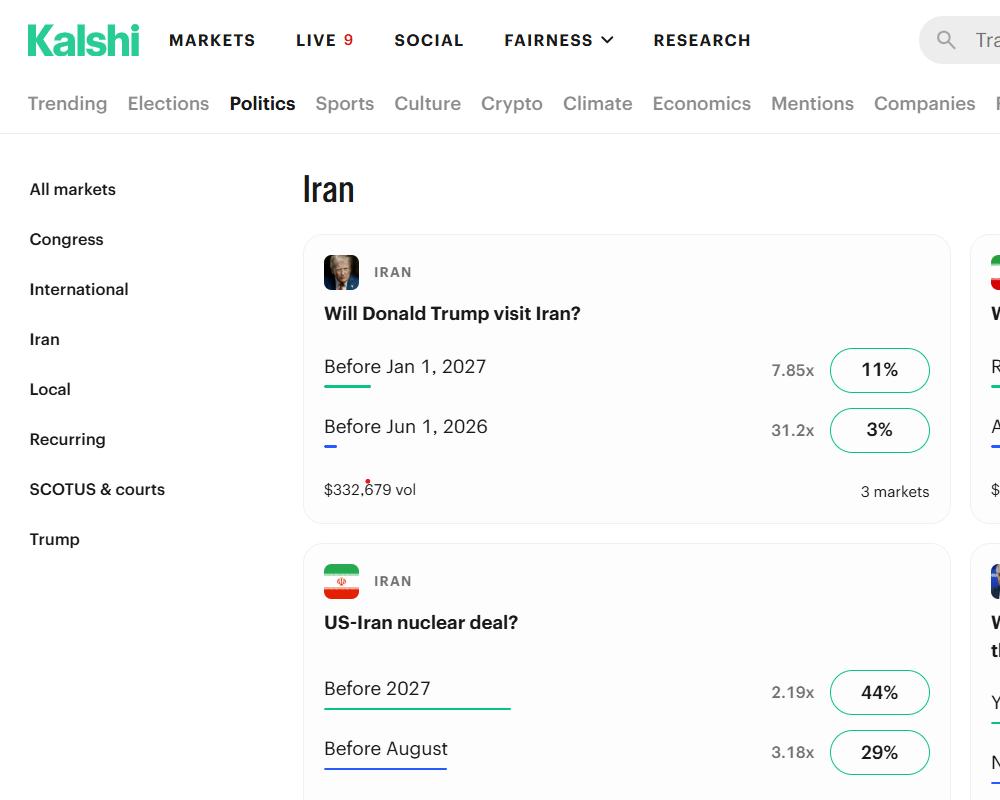1000x800 pixels.
Task: Select SCOTUS & courts in the sidebar
Action: click(x=97, y=489)
